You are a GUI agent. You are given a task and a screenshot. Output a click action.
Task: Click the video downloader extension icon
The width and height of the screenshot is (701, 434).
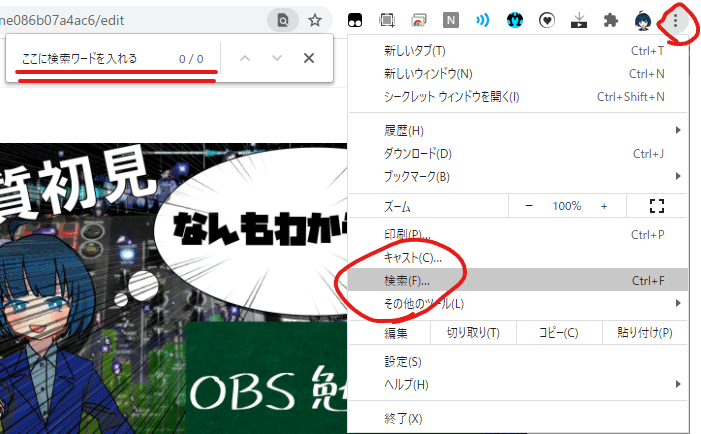[x=579, y=20]
